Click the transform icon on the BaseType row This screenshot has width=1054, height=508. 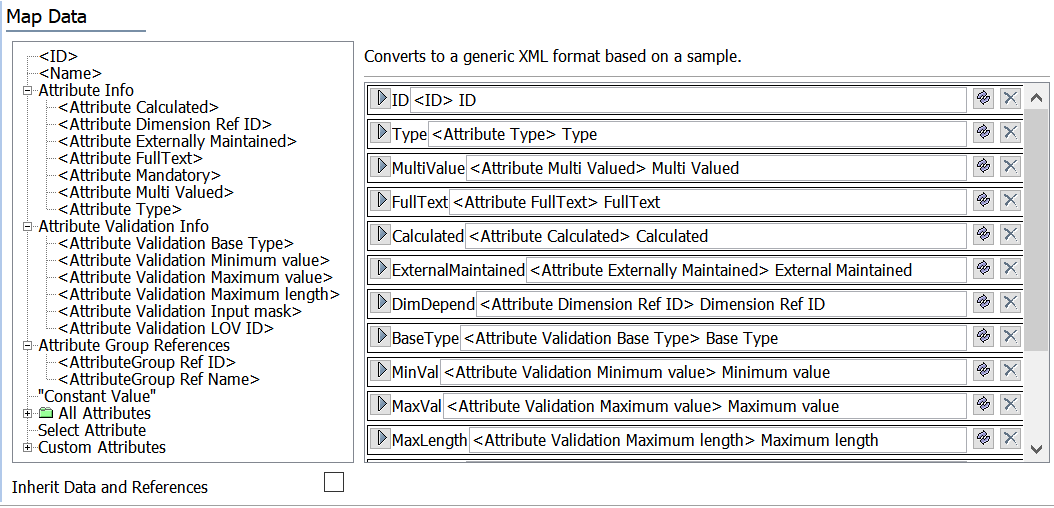(x=983, y=337)
